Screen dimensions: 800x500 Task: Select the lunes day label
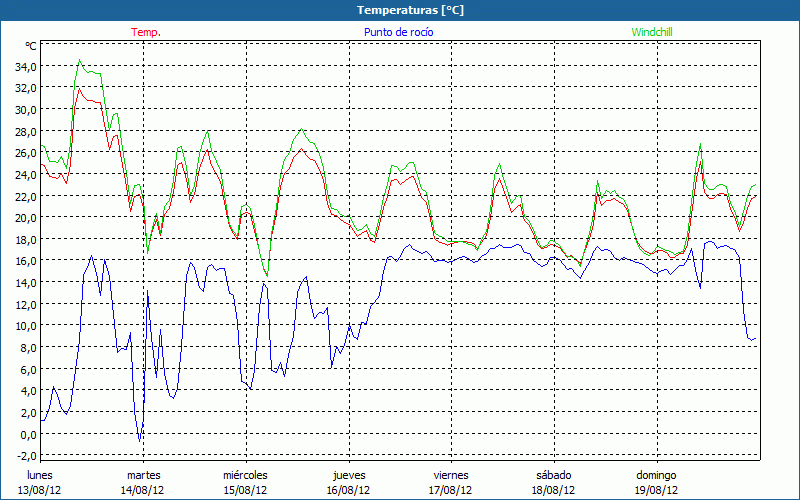click(40, 475)
